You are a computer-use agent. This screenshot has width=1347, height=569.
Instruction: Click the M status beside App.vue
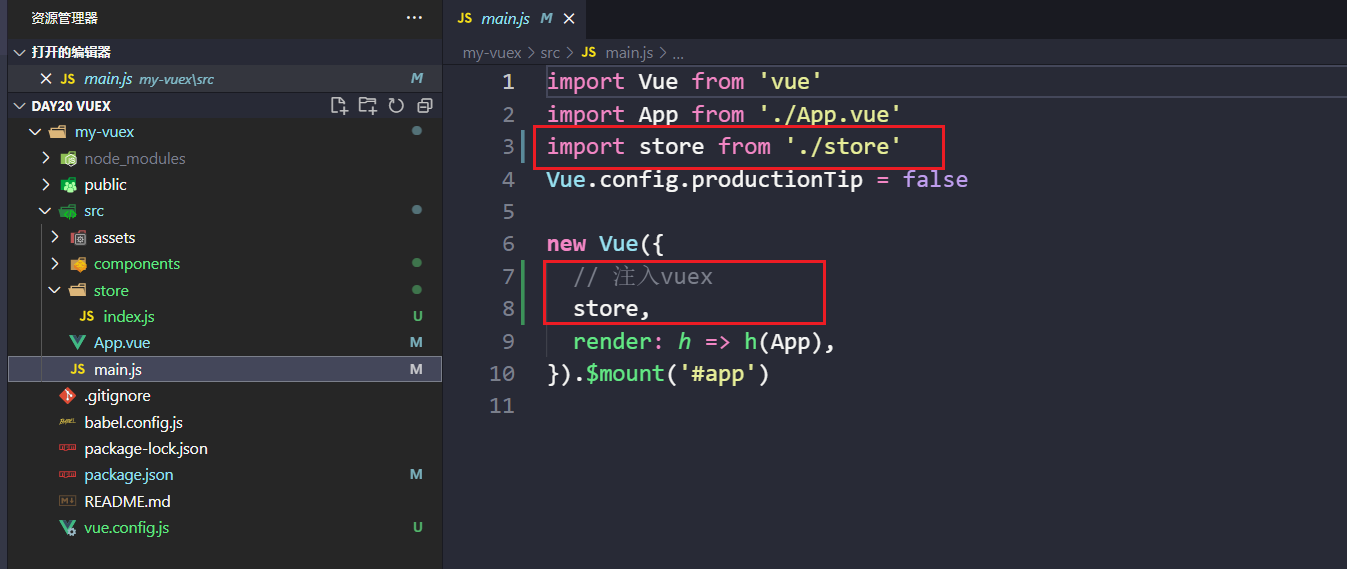coord(416,343)
